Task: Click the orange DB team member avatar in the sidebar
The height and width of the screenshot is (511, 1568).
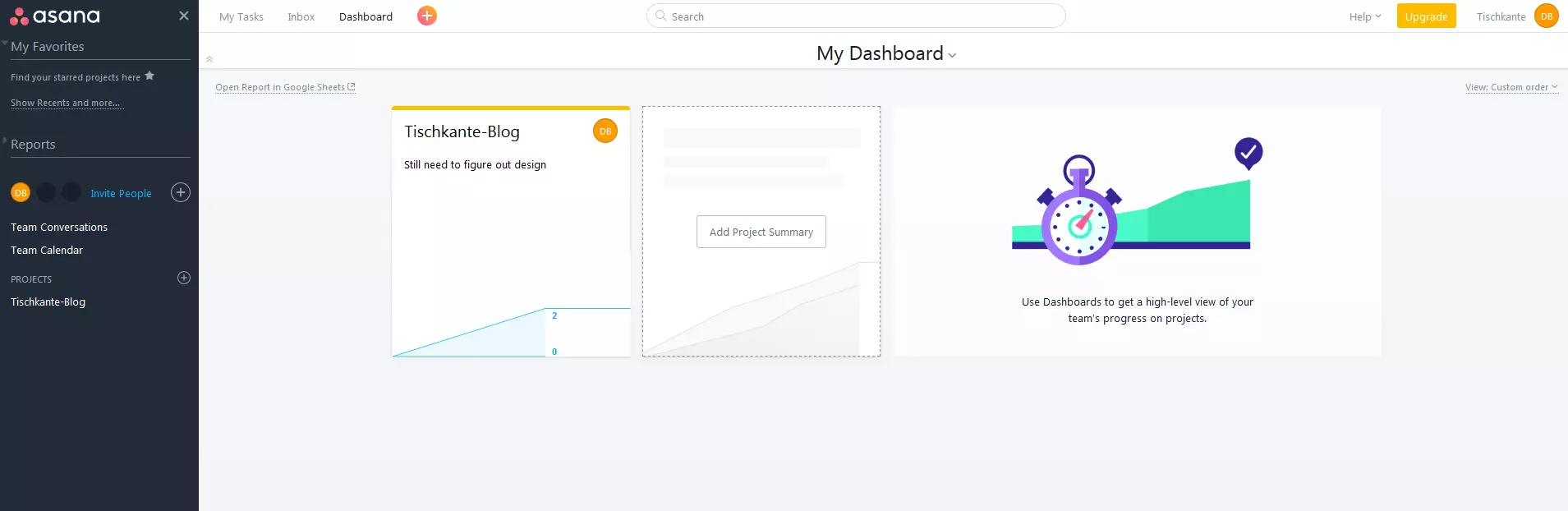Action: 21,193
